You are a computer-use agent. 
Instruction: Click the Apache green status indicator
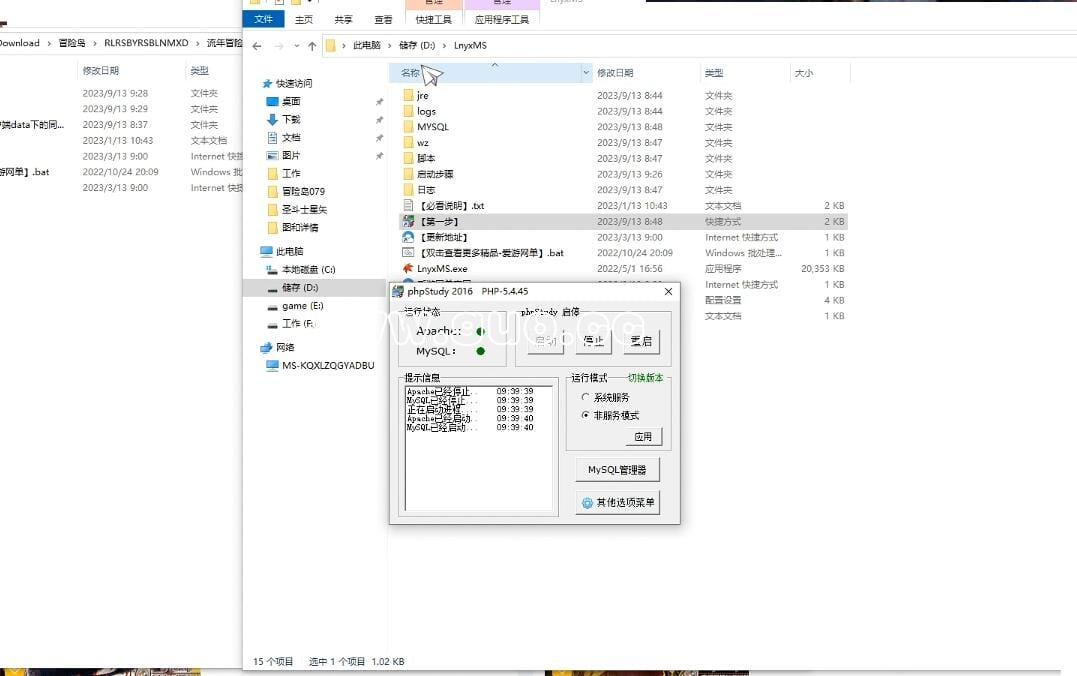[x=481, y=331]
